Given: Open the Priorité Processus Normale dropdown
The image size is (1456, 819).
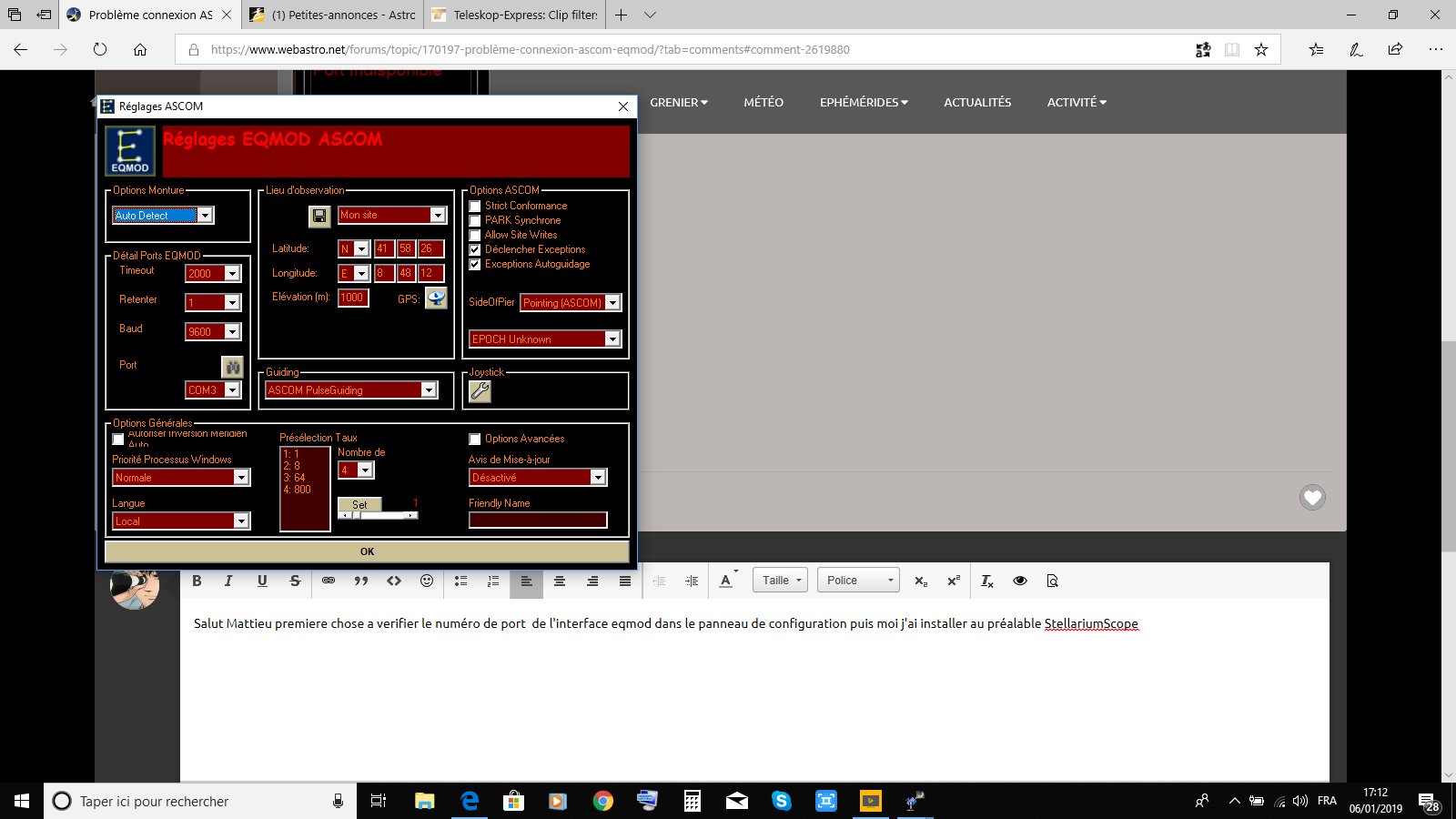Looking at the screenshot, I should (241, 478).
